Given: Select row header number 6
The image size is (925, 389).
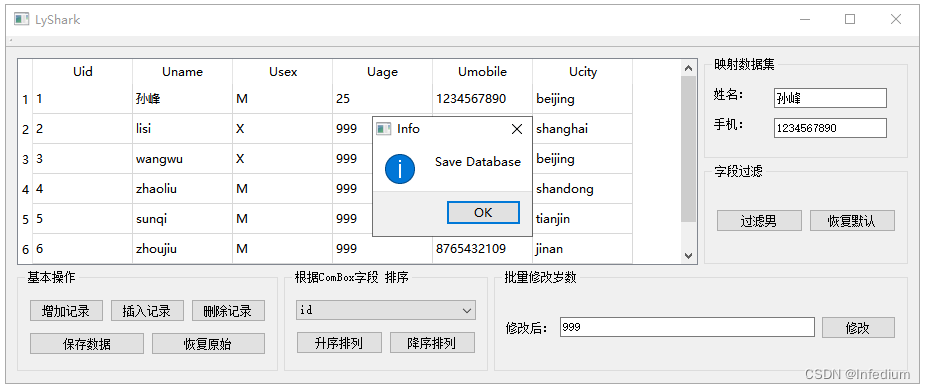Looking at the screenshot, I should [x=25, y=250].
